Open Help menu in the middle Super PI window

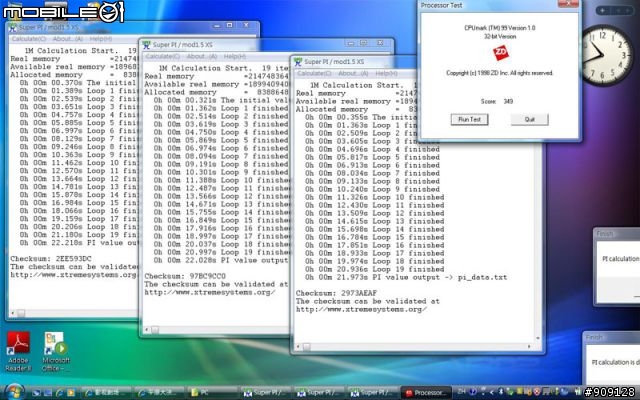point(235,56)
